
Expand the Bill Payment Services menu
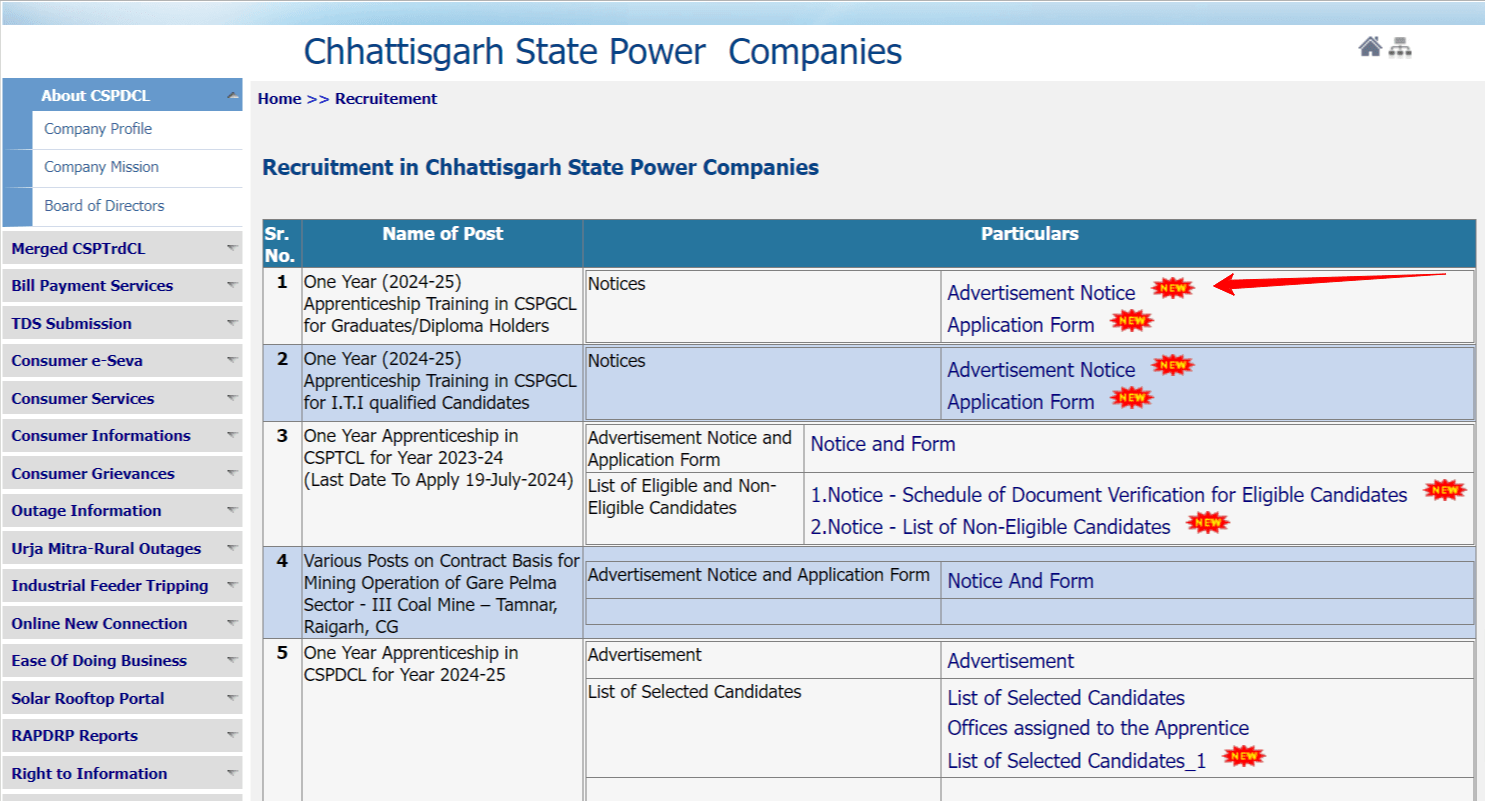tap(232, 286)
